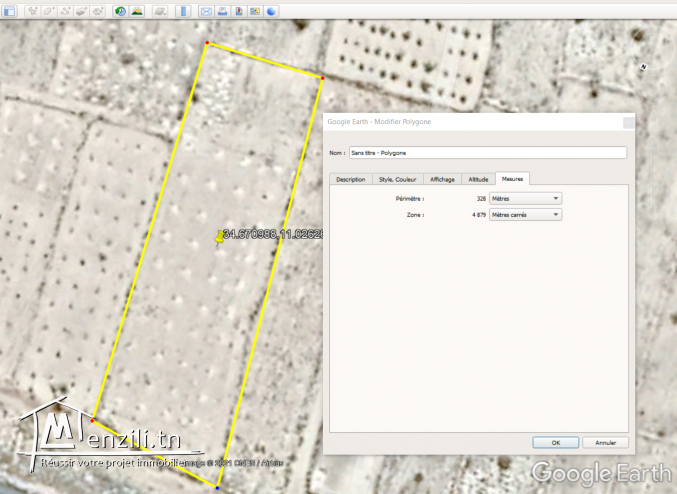Click the Nom text field
This screenshot has height=494, width=677.
(x=487, y=153)
